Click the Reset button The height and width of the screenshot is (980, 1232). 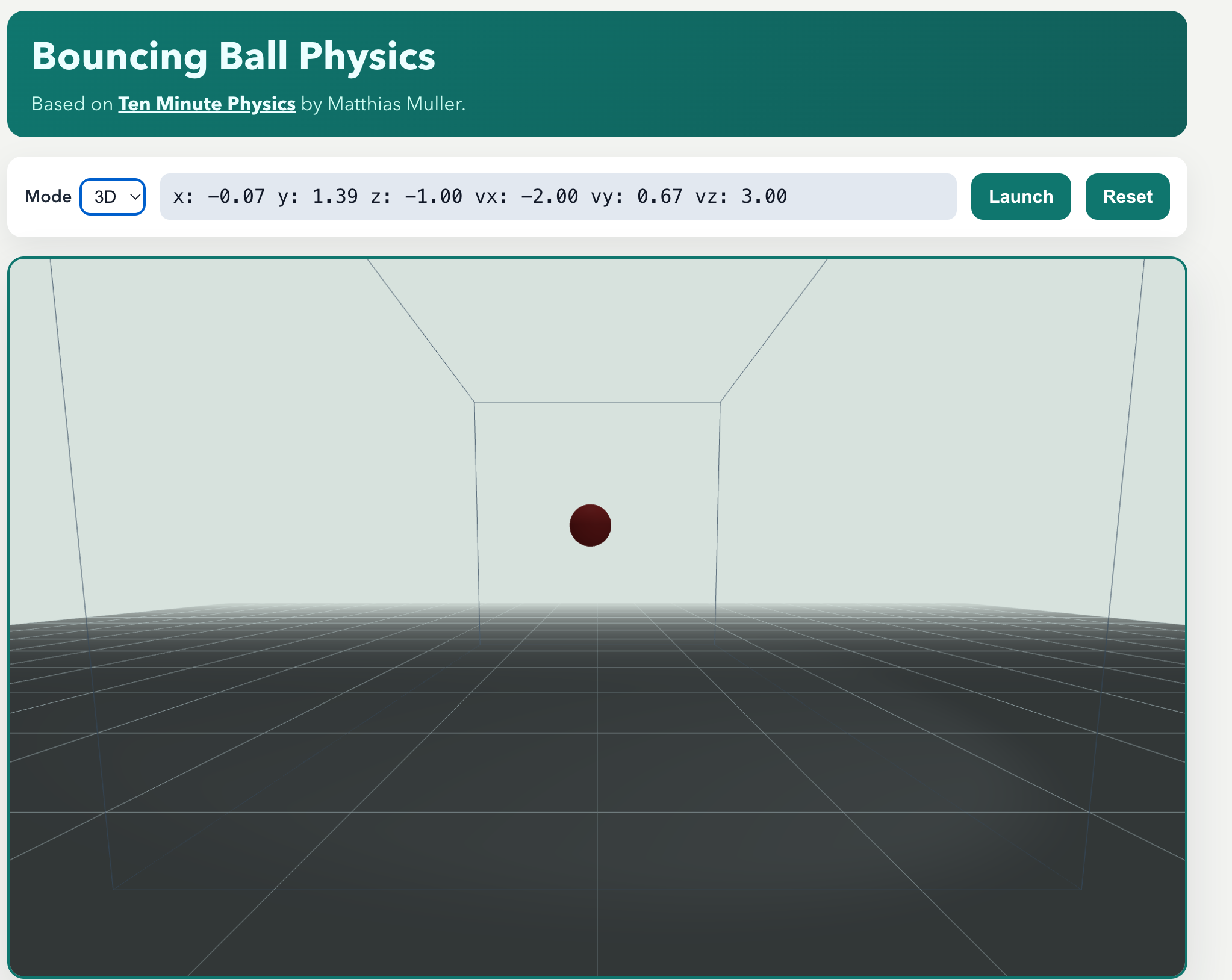click(1127, 197)
